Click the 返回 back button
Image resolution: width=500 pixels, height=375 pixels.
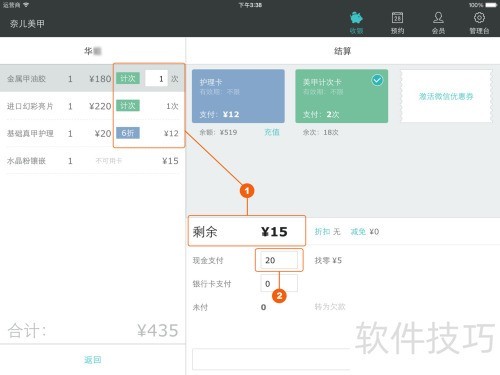pyautogui.click(x=93, y=360)
